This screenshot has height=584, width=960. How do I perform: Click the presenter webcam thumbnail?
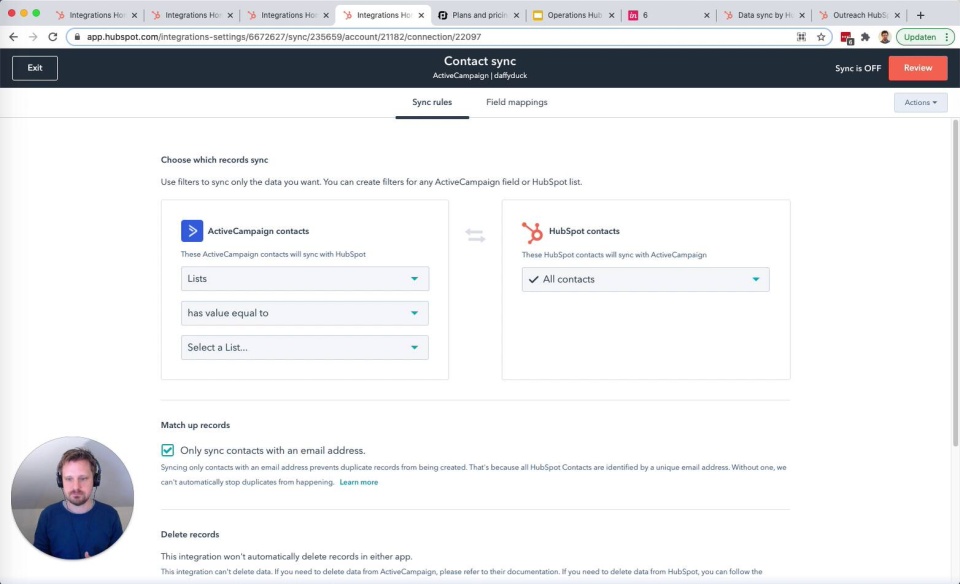click(72, 498)
